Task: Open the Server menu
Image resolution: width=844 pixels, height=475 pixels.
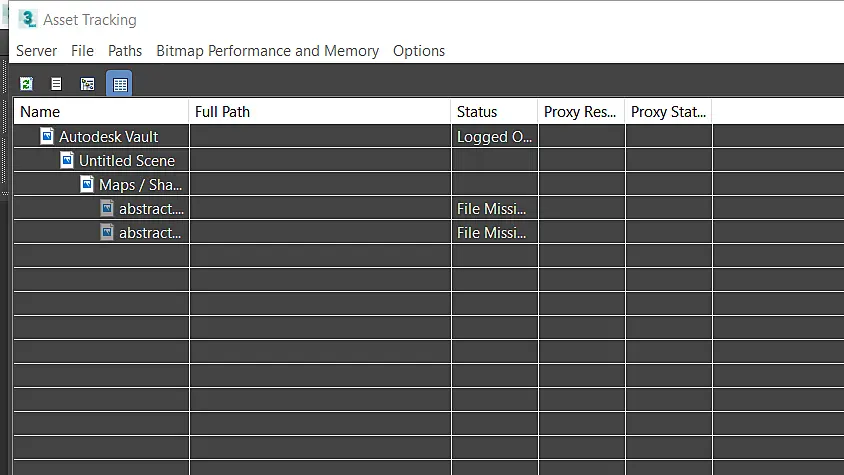Action: (37, 51)
